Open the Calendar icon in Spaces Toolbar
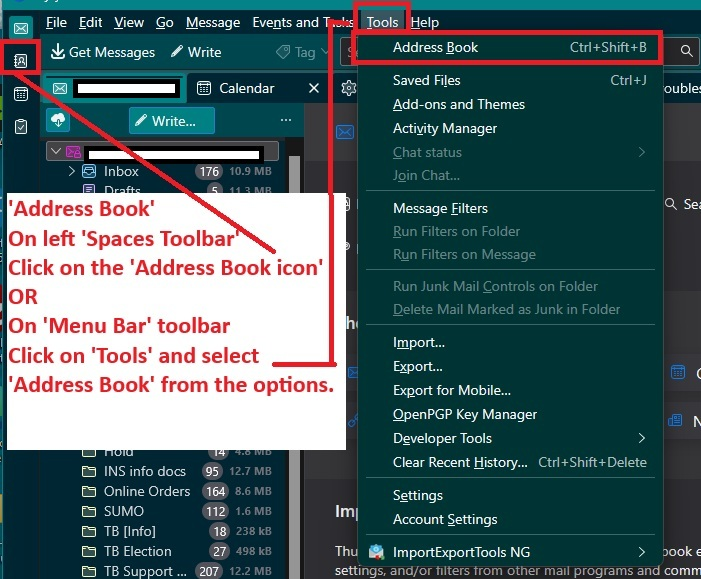This screenshot has width=701, height=579. [21, 94]
